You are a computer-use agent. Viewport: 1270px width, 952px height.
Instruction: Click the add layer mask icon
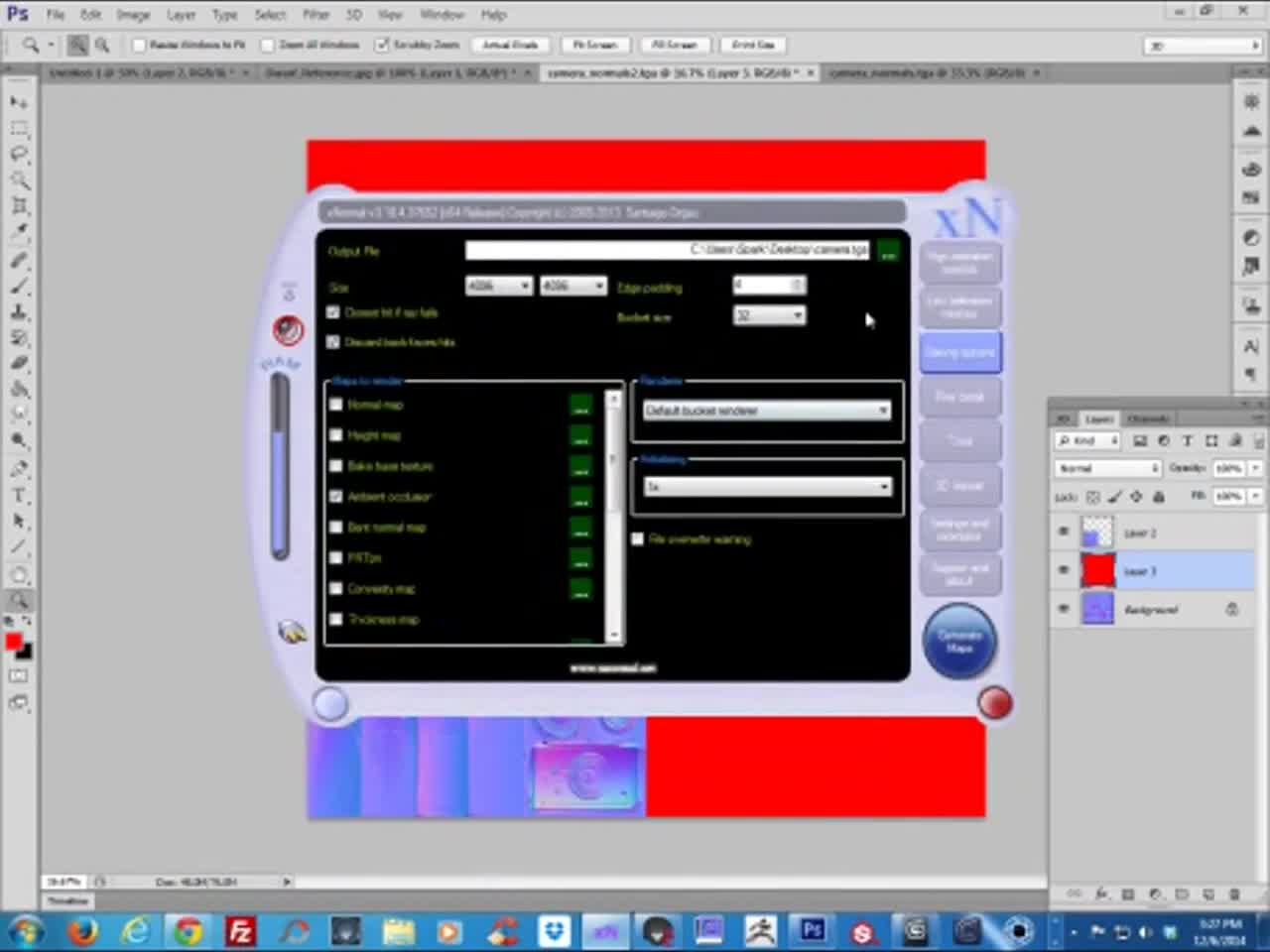1128,893
